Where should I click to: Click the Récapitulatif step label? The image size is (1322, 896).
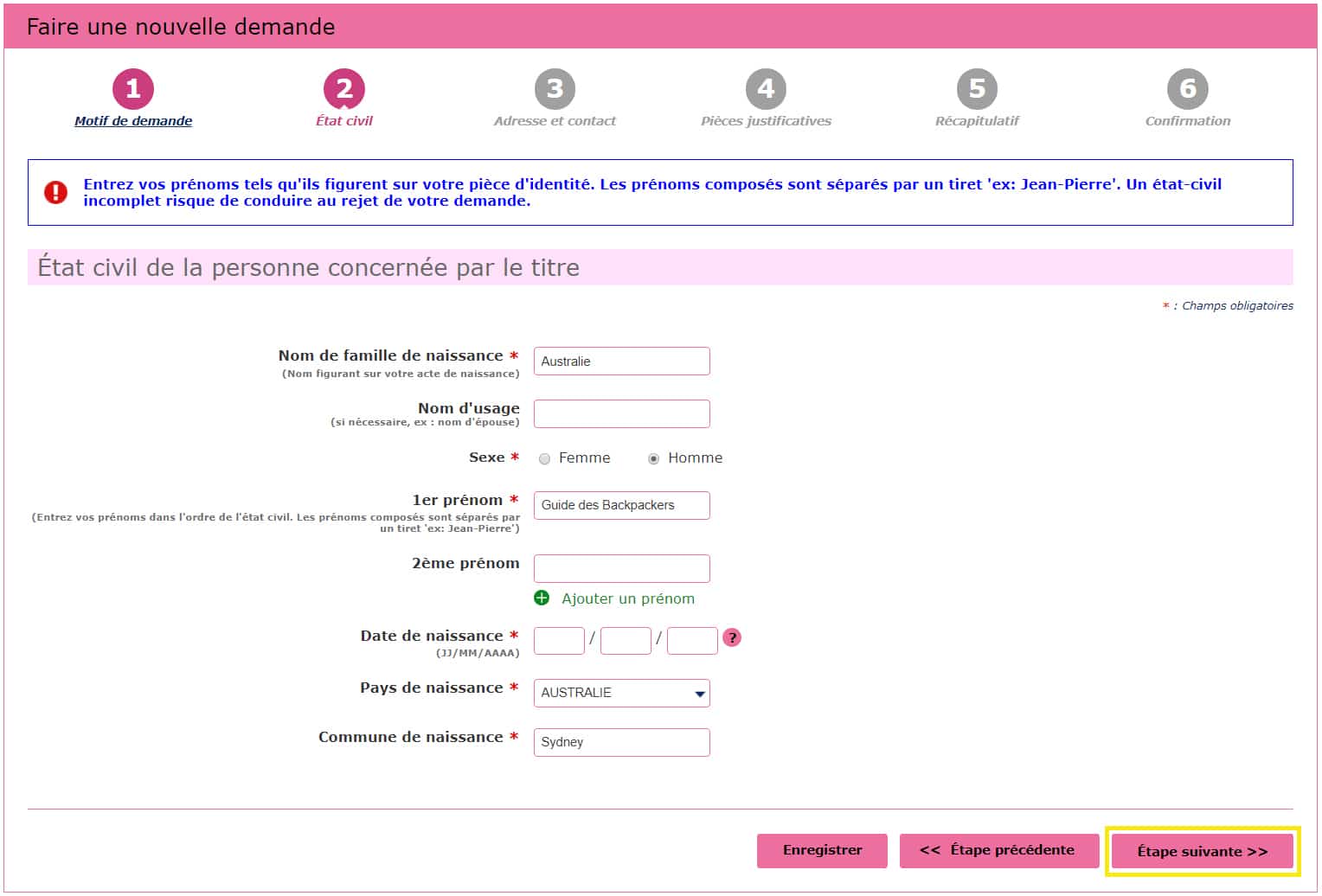click(x=977, y=121)
